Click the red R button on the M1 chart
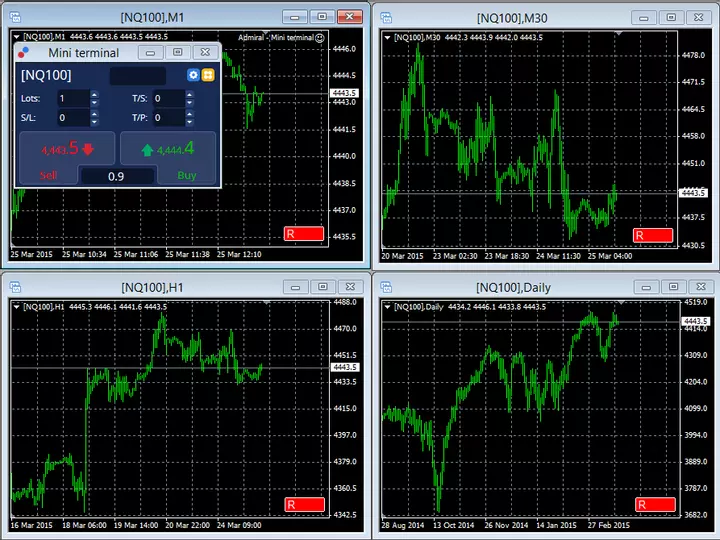 (304, 234)
